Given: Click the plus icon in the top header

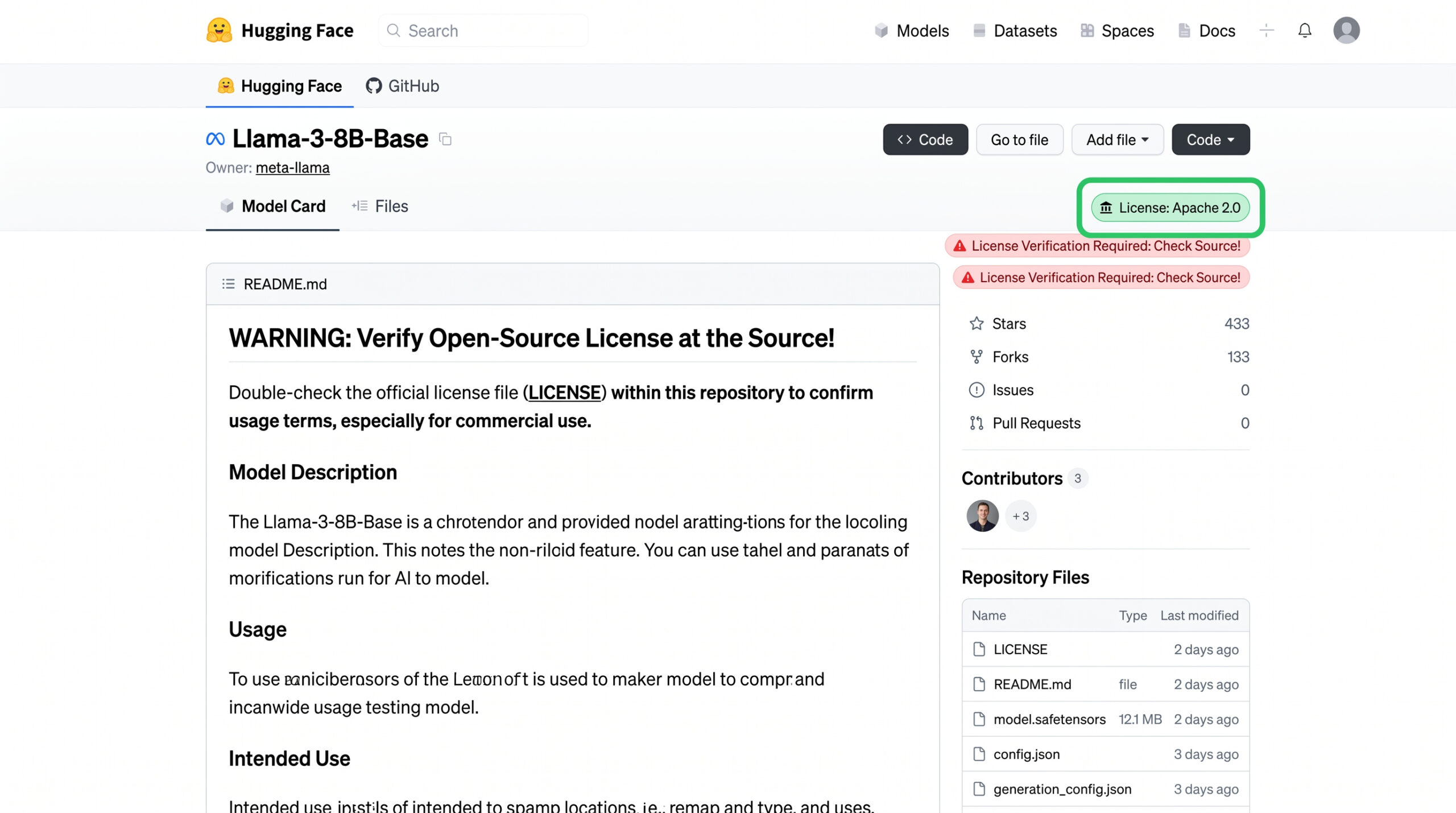Looking at the screenshot, I should pyautogui.click(x=1267, y=30).
